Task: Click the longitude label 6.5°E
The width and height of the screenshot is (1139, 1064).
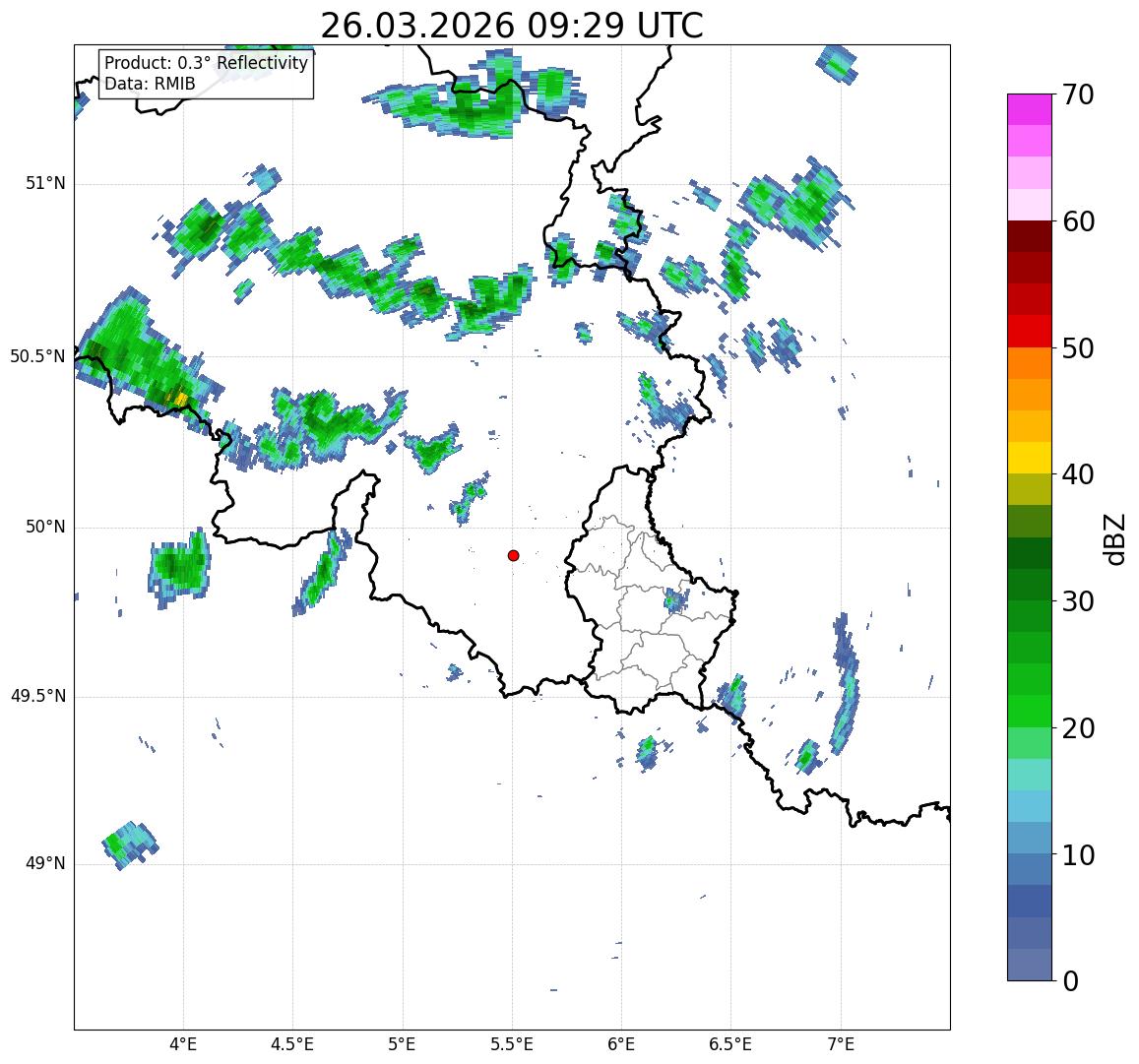Action: (x=730, y=1045)
